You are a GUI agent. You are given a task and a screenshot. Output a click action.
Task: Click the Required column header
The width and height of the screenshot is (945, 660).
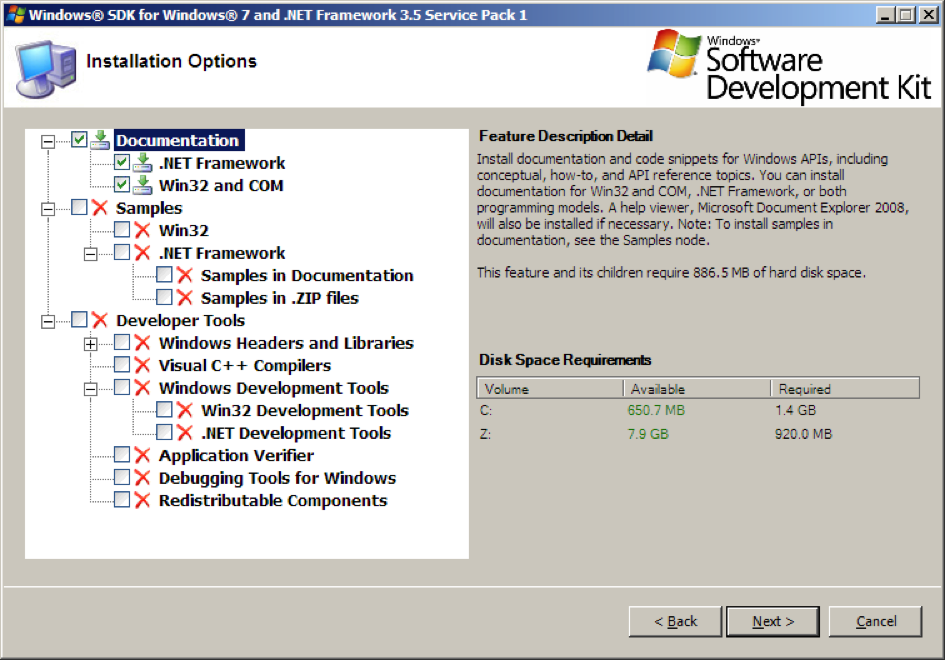tap(845, 389)
